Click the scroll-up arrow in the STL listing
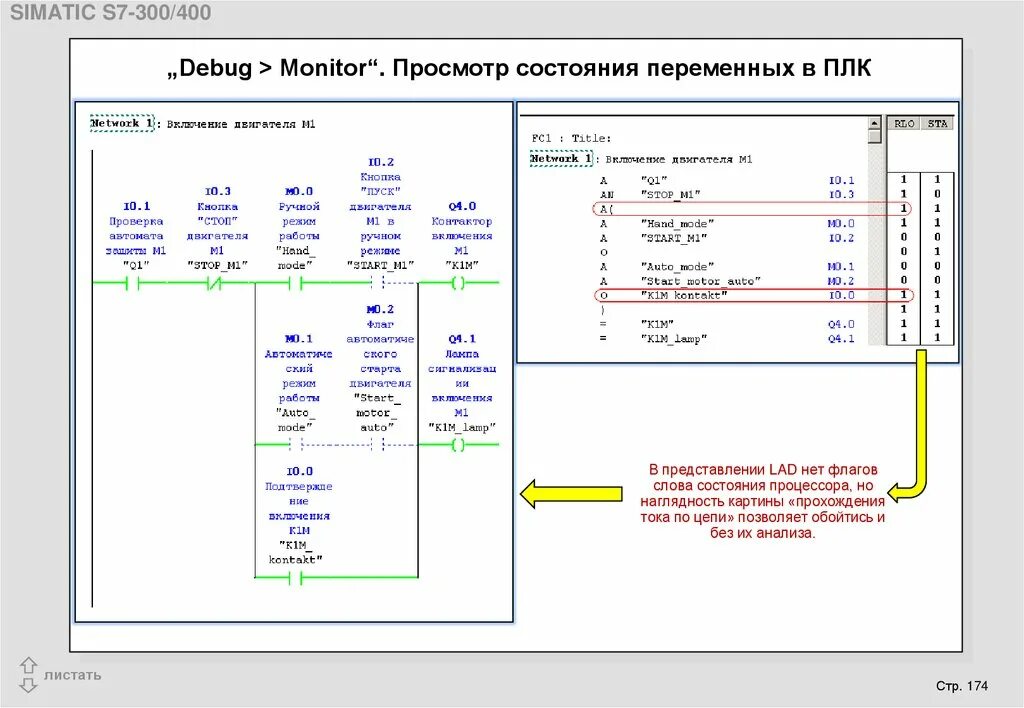This screenshot has width=1024, height=708. tap(874, 123)
